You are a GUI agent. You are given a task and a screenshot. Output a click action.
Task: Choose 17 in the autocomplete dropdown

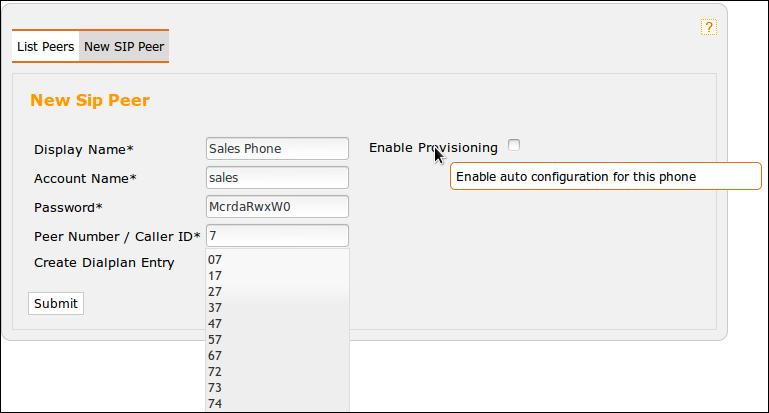pyautogui.click(x=216, y=276)
